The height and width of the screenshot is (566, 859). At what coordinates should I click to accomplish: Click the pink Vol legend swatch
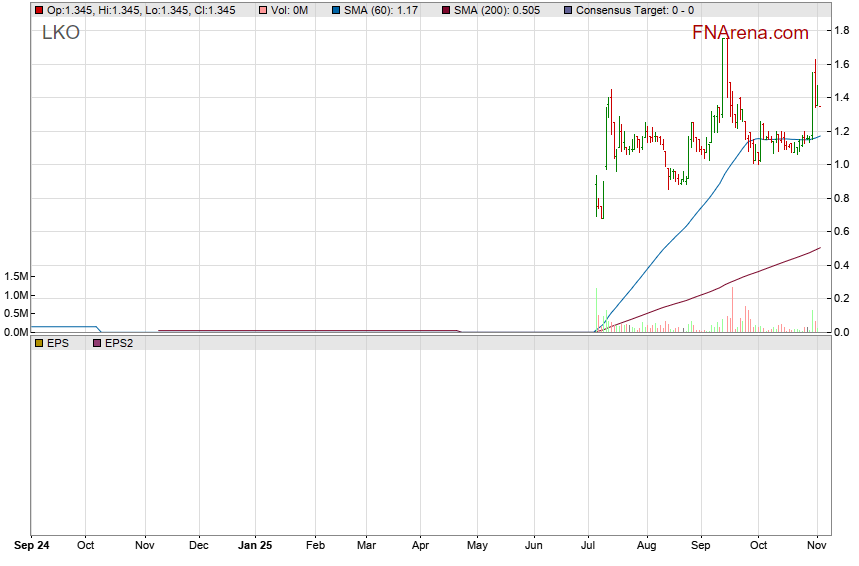pyautogui.click(x=263, y=10)
